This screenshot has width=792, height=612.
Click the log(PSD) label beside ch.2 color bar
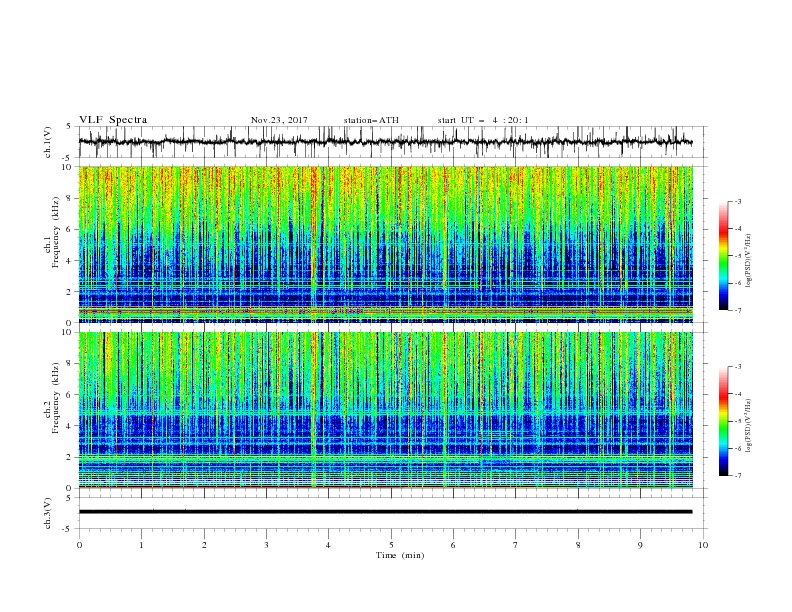coord(749,425)
